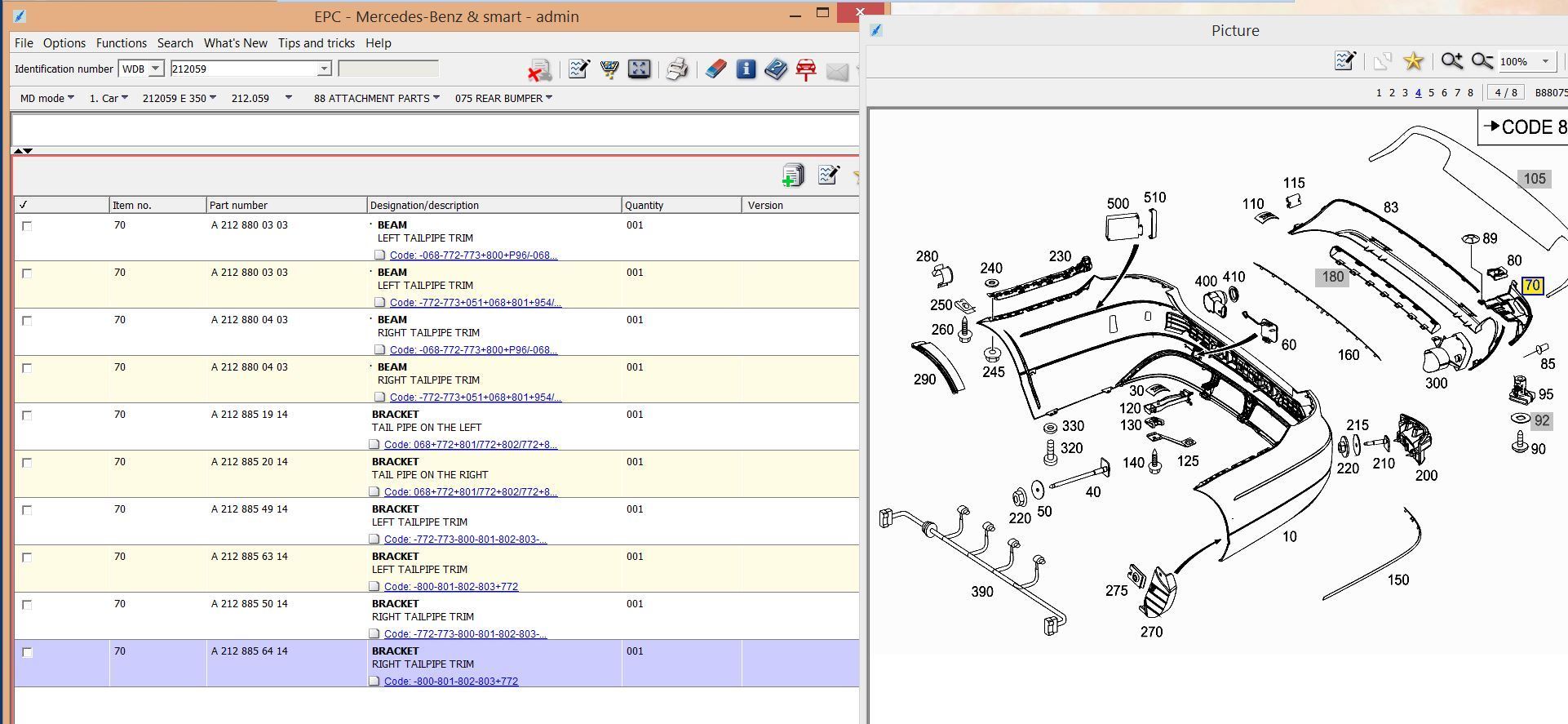Select the first A 212 880 03 03 row checkbox
The image size is (1568, 724).
[27, 226]
